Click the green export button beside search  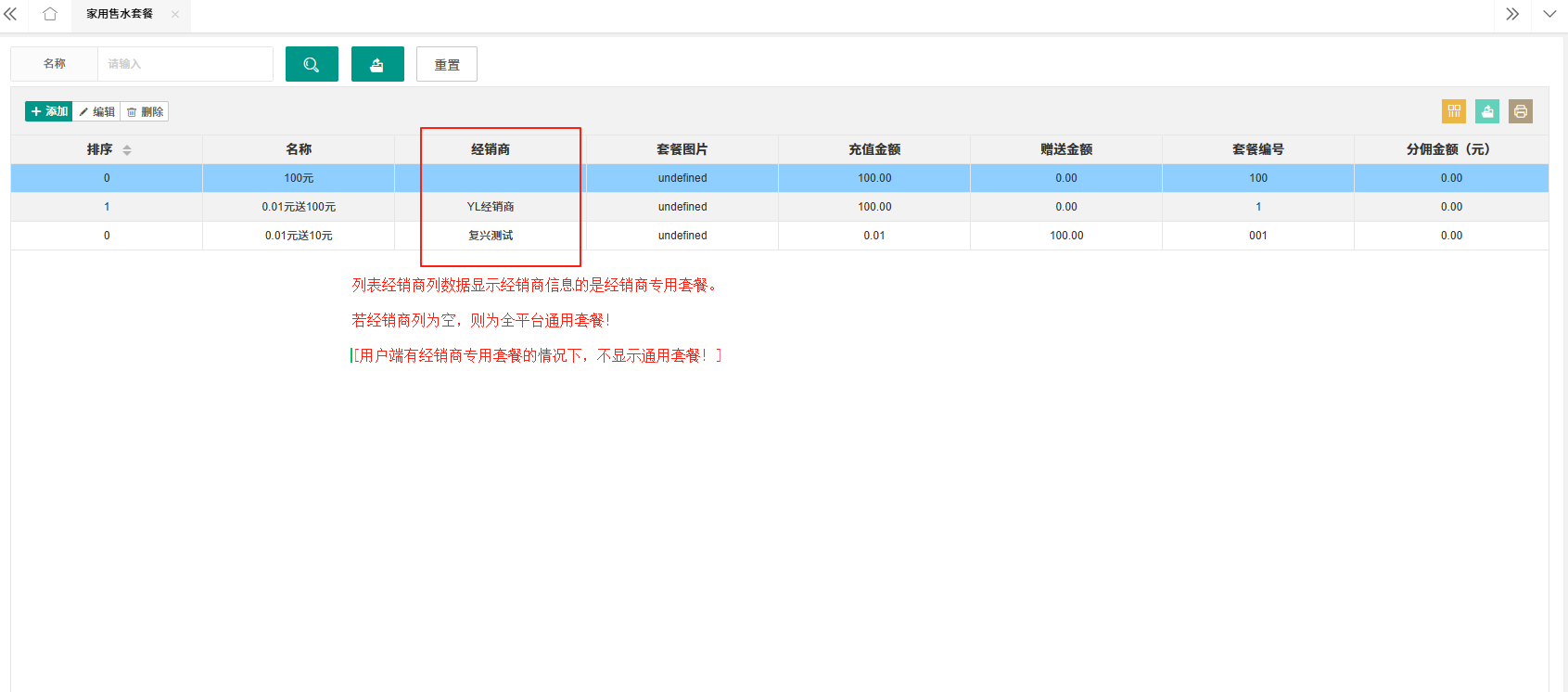click(x=377, y=64)
